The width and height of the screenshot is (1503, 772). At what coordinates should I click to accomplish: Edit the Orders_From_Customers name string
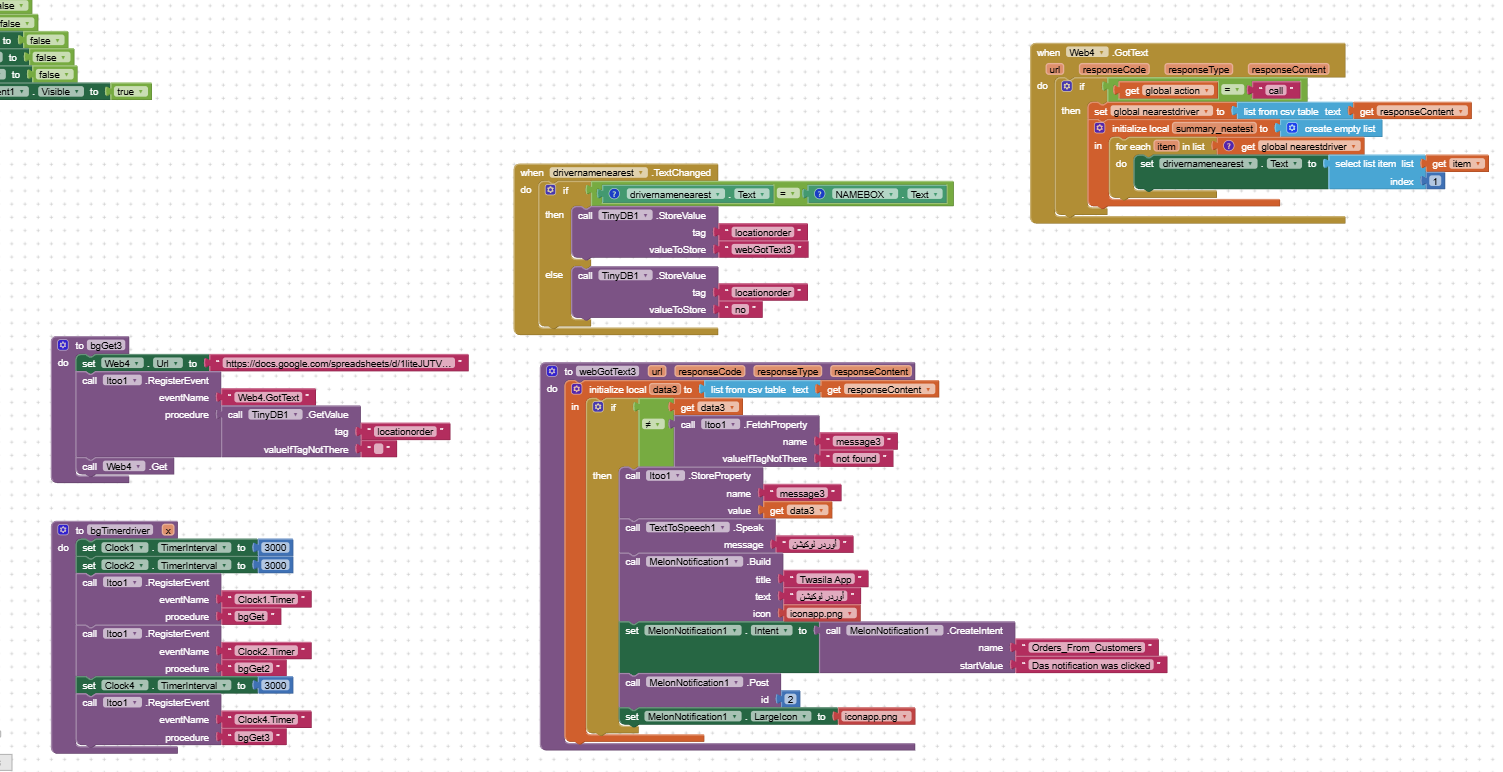pos(1089,648)
